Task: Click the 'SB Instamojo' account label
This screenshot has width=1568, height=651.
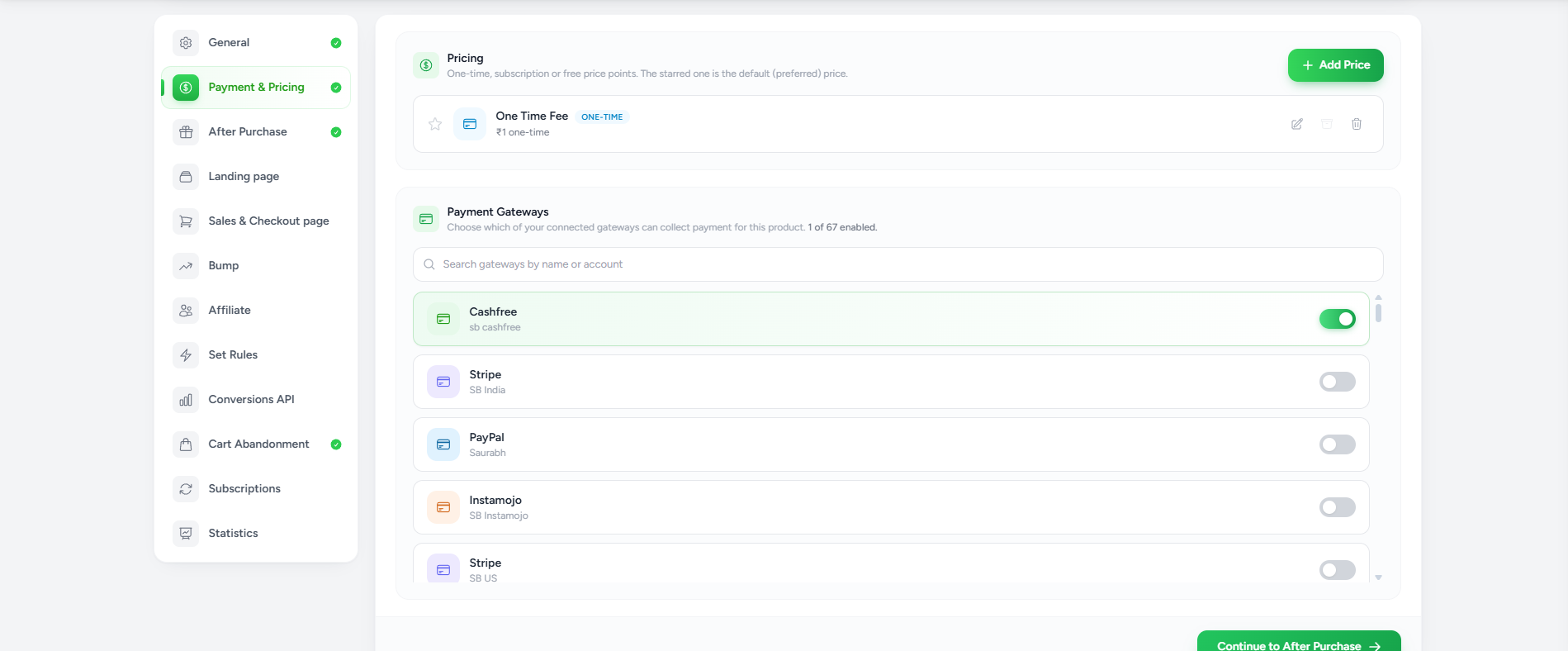Action: coord(499,516)
